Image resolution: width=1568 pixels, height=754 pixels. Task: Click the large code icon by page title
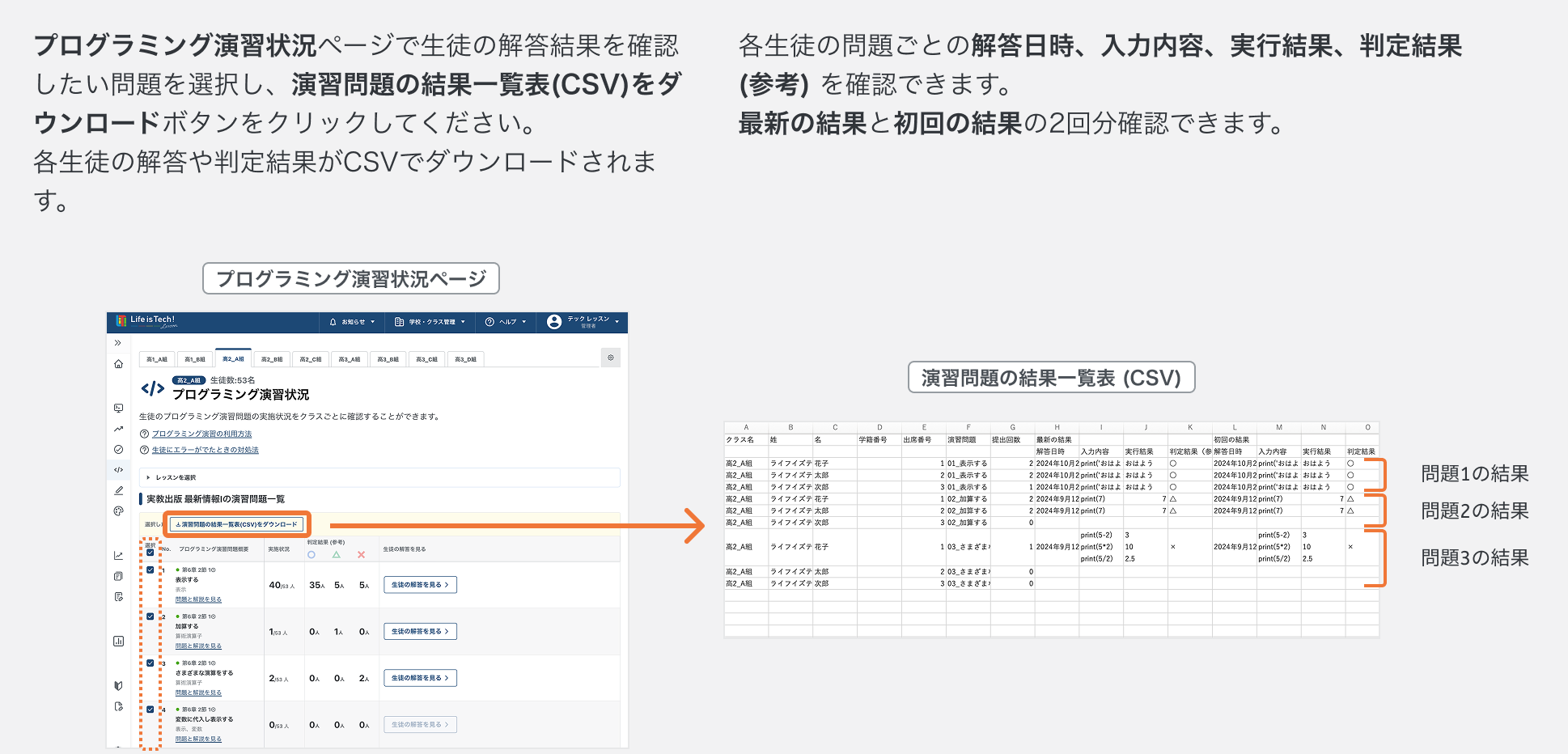tap(153, 389)
